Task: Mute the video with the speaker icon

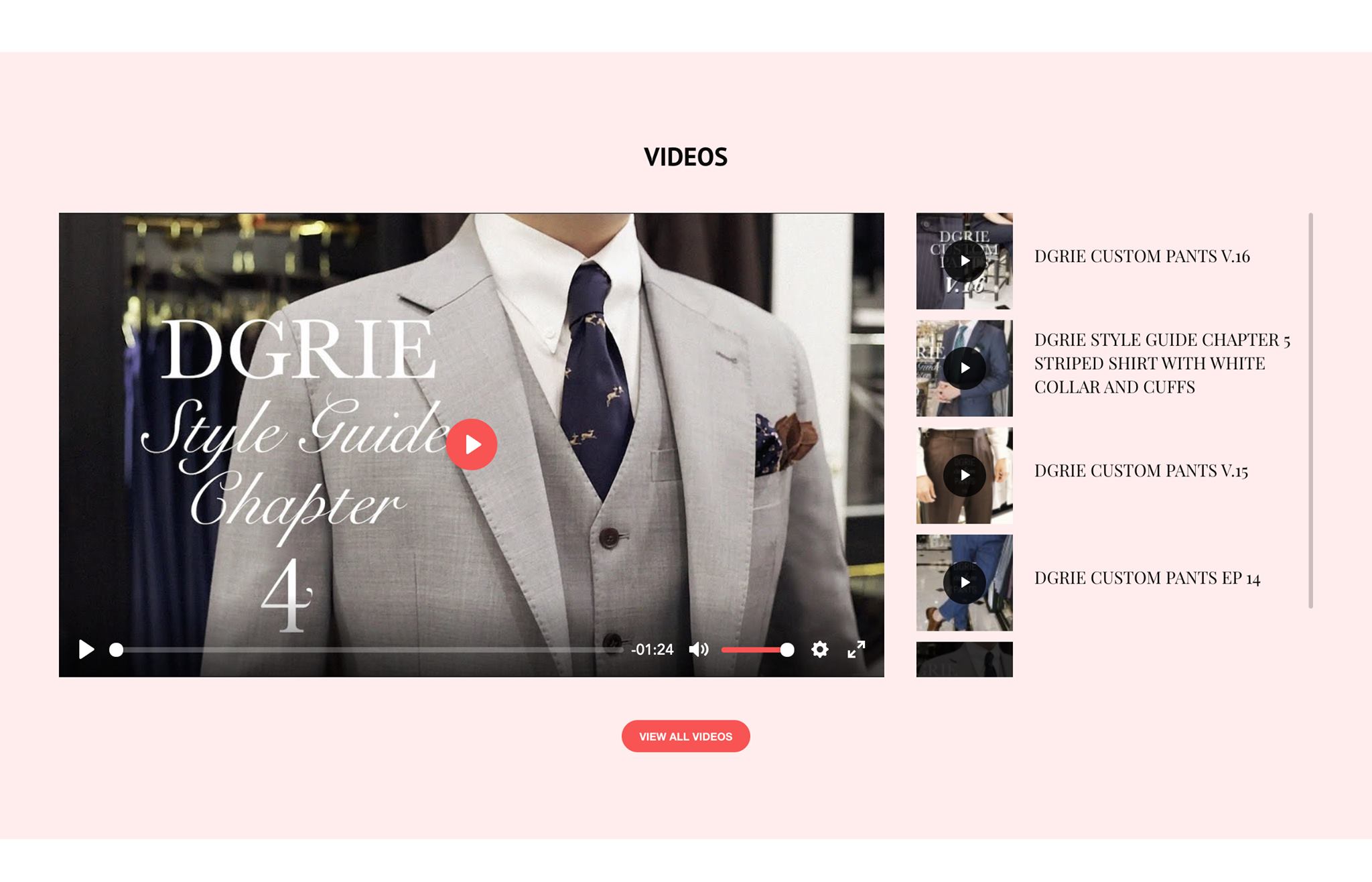Action: (x=698, y=649)
